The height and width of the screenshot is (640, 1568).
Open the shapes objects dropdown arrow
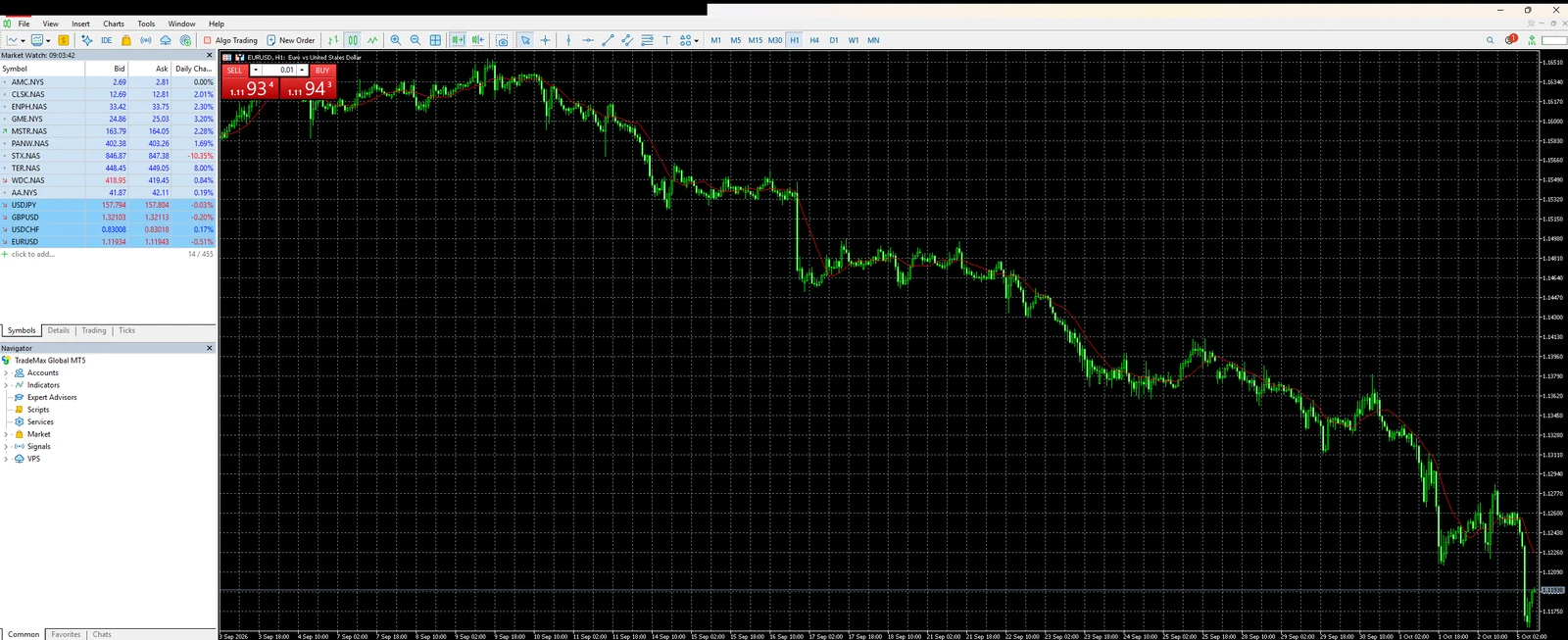(697, 41)
